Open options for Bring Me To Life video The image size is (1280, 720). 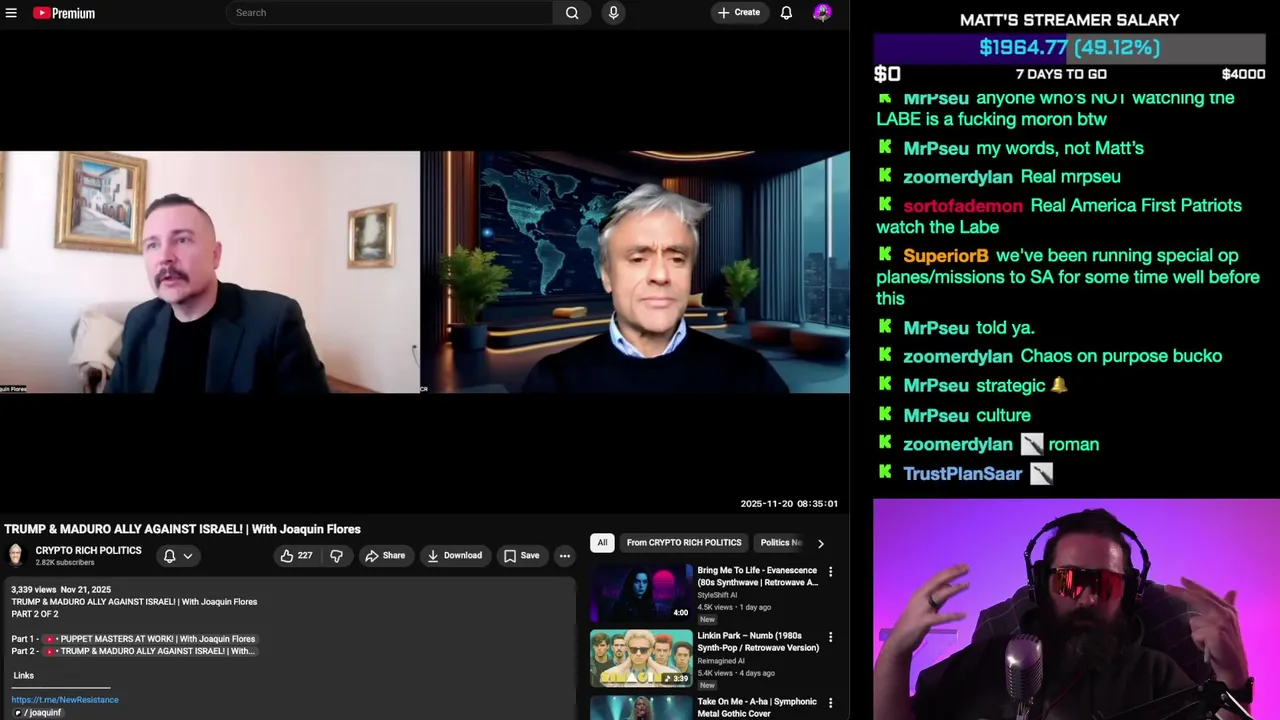tap(830, 572)
